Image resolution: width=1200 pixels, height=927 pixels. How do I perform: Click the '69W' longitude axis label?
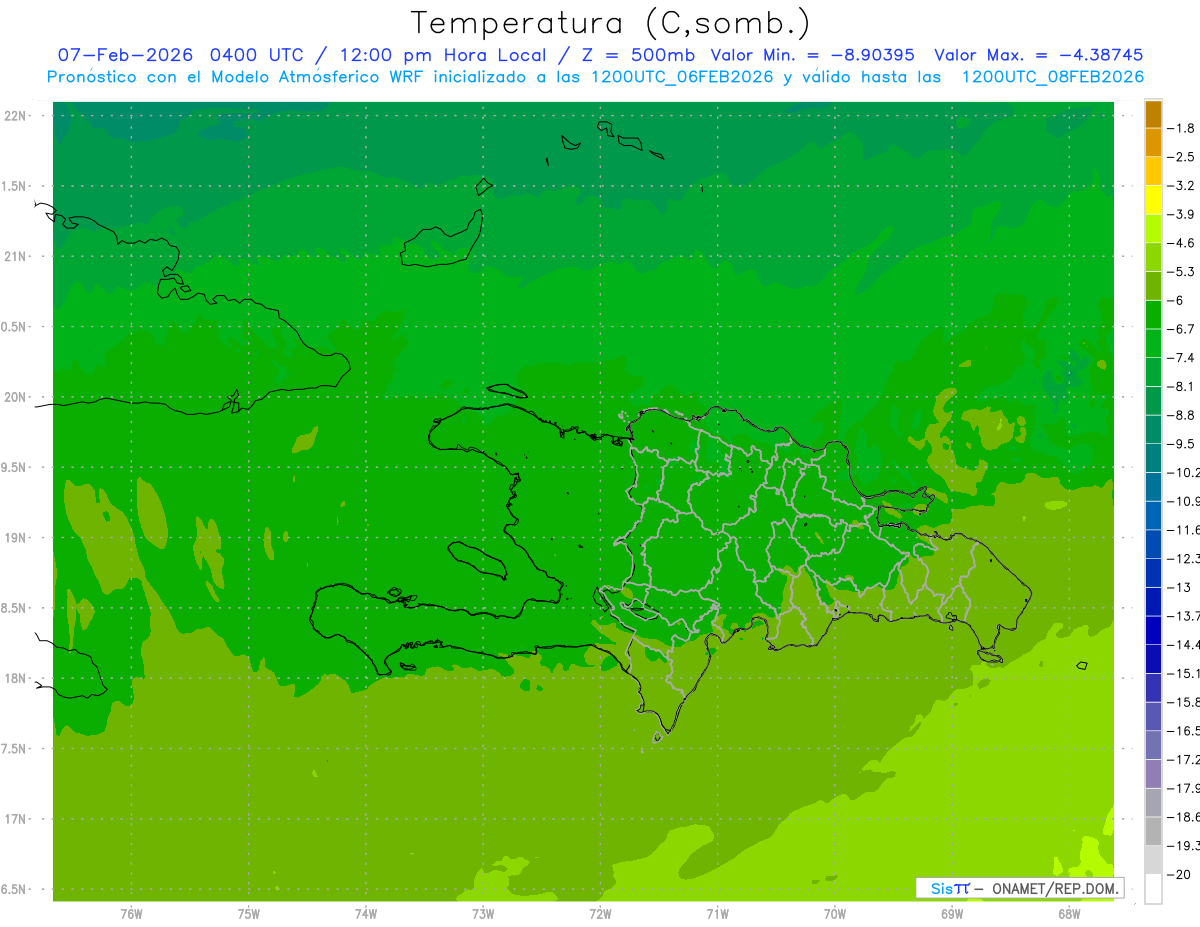tap(951, 914)
